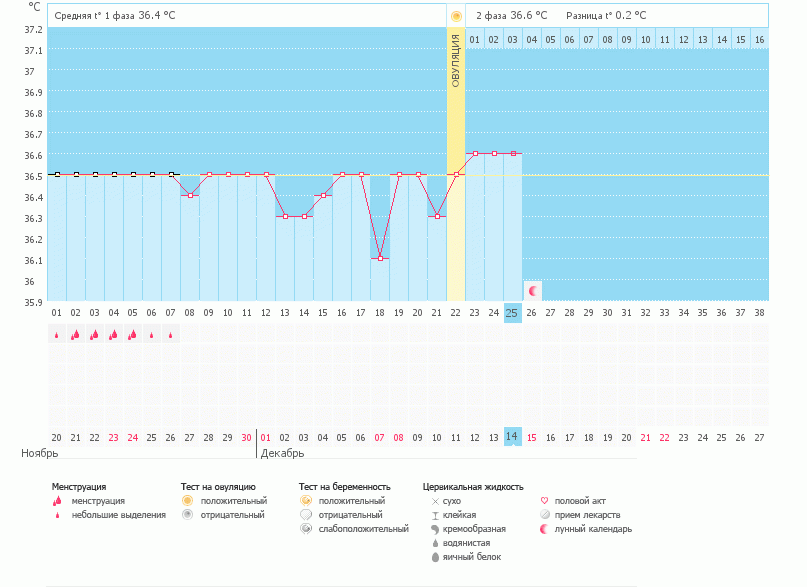Click the 'Средняя t° 1 фаза 36.4 °C' text
This screenshot has height=587, width=807.
(115, 15)
